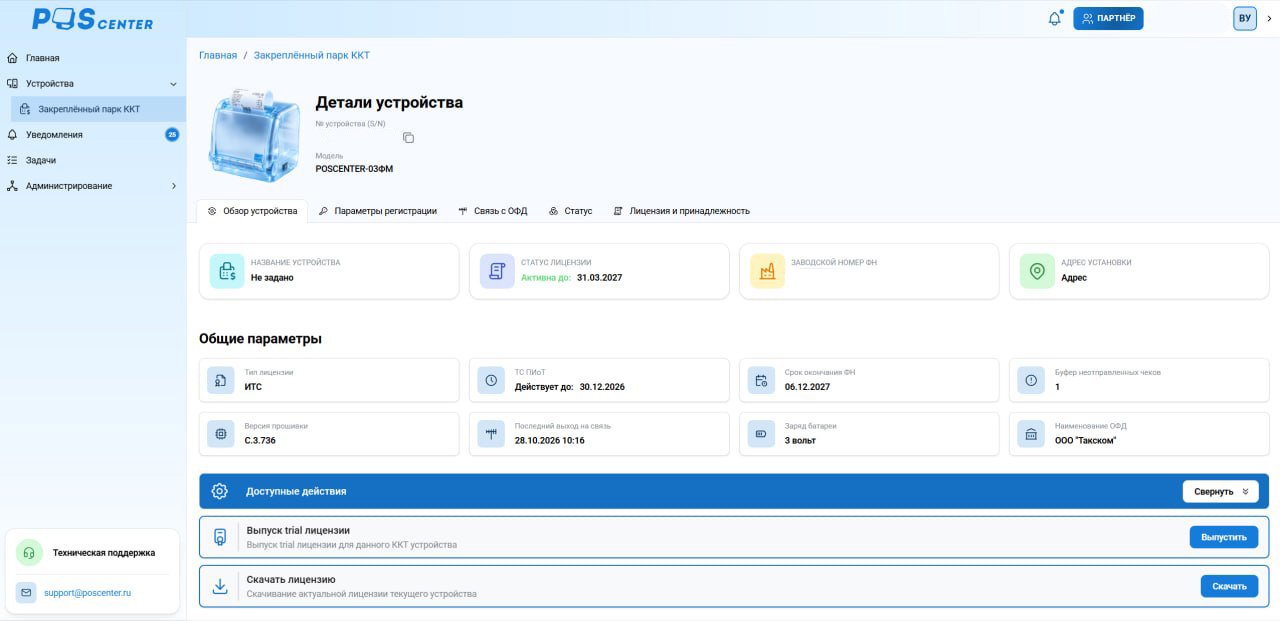This screenshot has width=1280, height=621.
Task: Click Скачать to download license
Action: (x=1229, y=586)
